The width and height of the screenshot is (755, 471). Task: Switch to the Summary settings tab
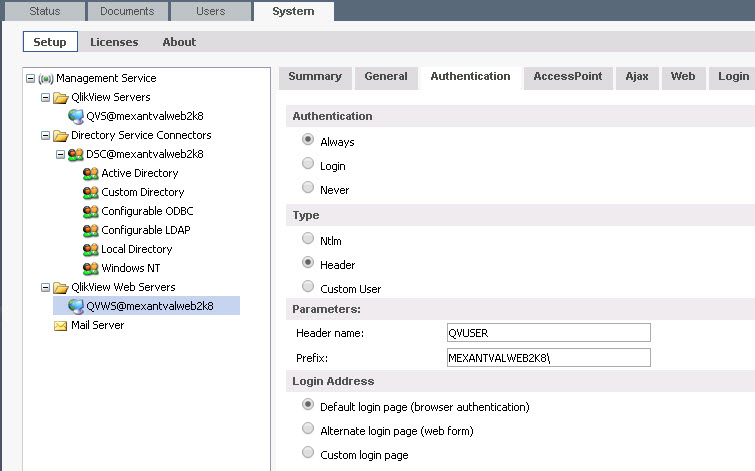click(x=315, y=77)
